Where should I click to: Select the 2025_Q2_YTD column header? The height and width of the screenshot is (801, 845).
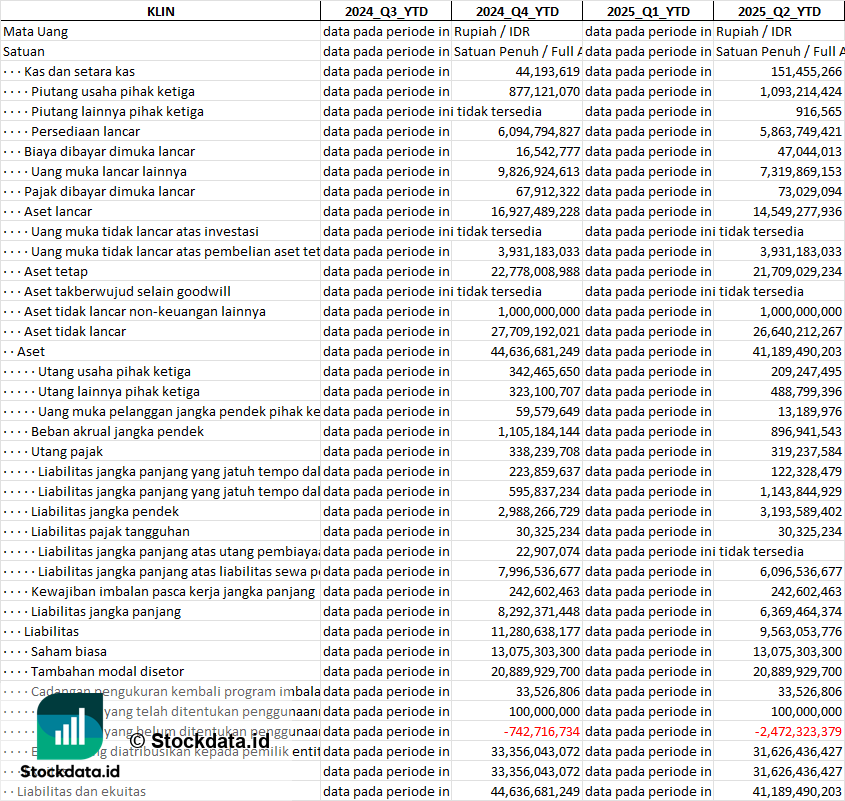[779, 11]
